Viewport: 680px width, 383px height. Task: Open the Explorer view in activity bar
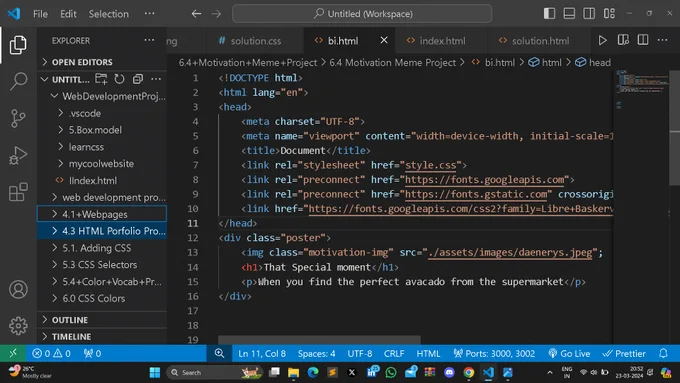[x=18, y=45]
